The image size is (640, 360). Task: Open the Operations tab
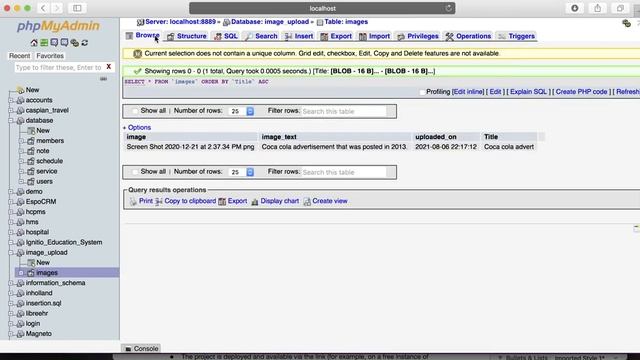(468, 36)
